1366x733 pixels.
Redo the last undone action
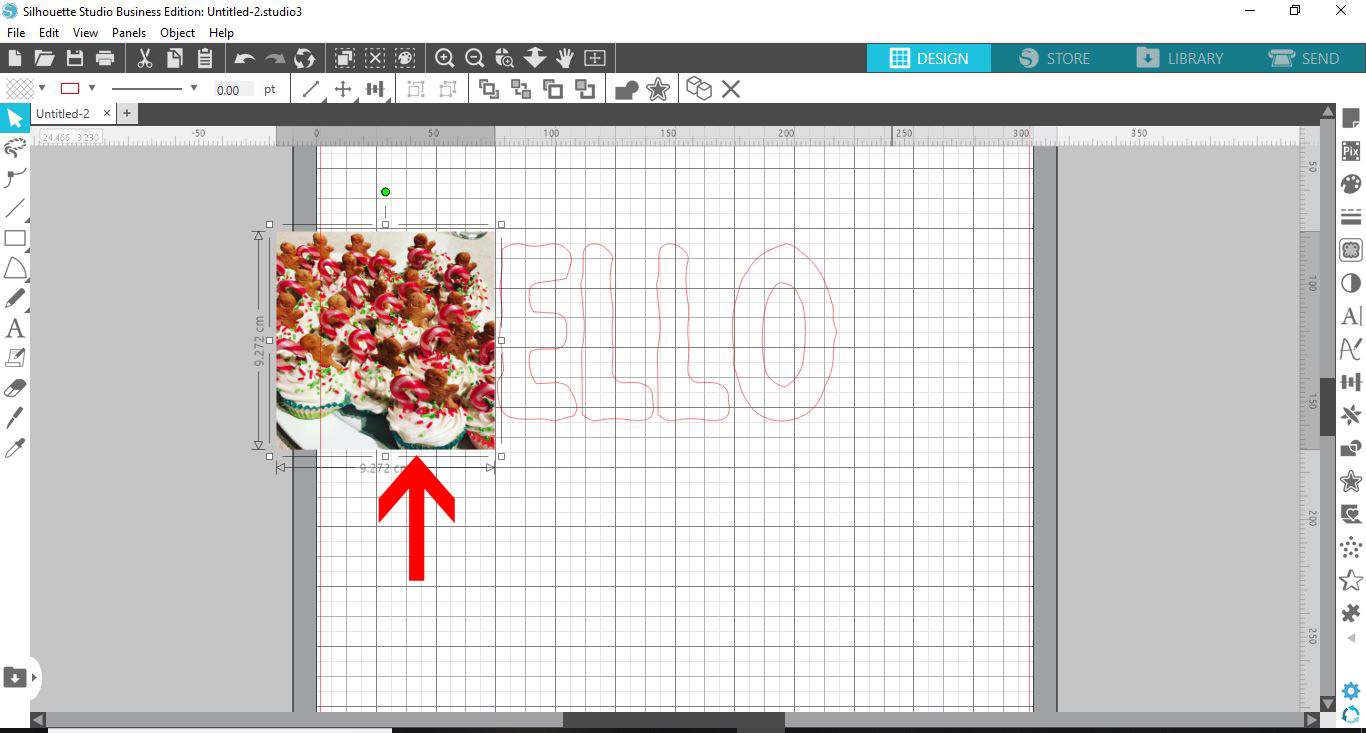[x=275, y=59]
